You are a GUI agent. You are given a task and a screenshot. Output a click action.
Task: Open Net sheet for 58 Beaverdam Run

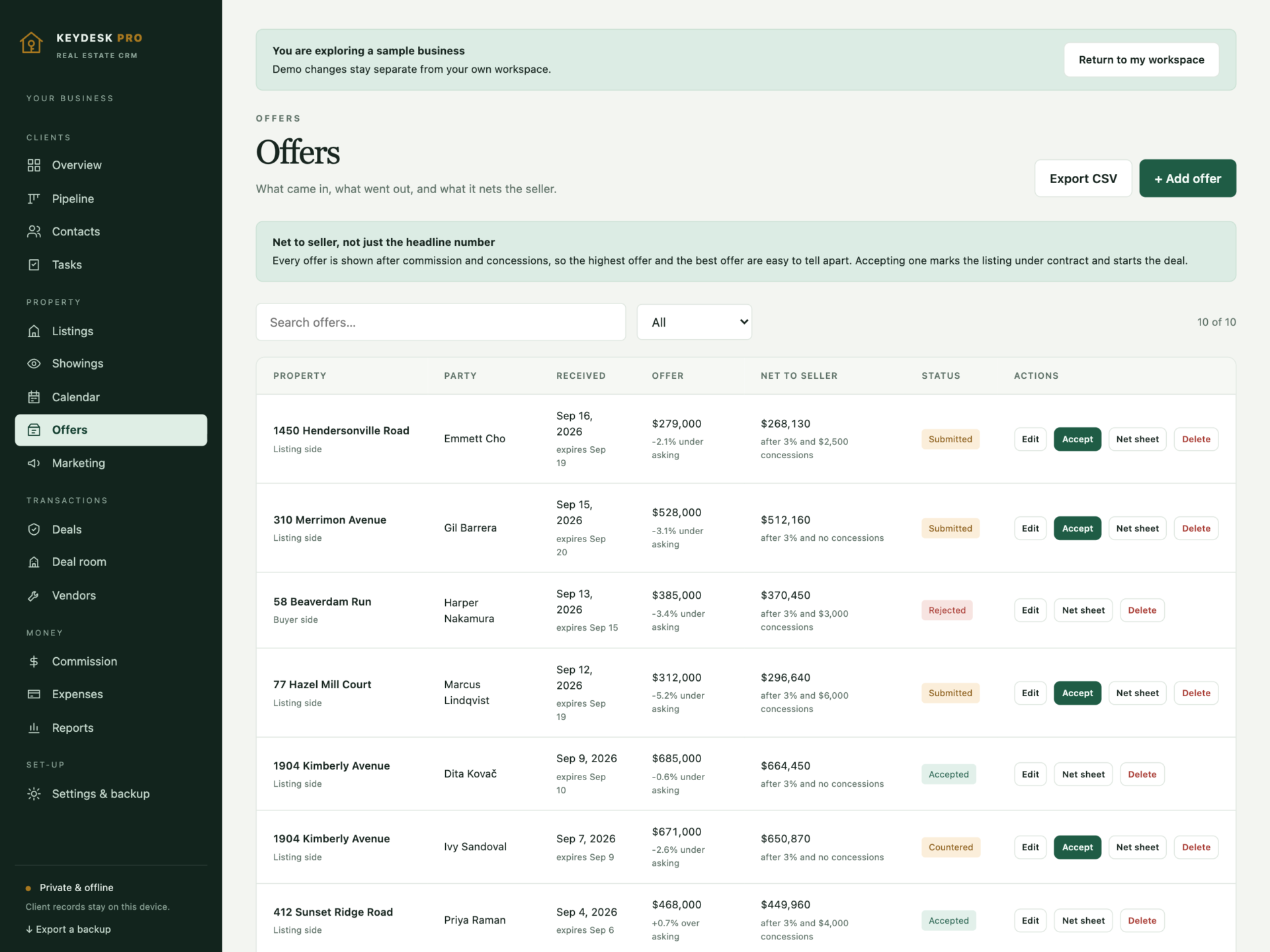[1083, 610]
